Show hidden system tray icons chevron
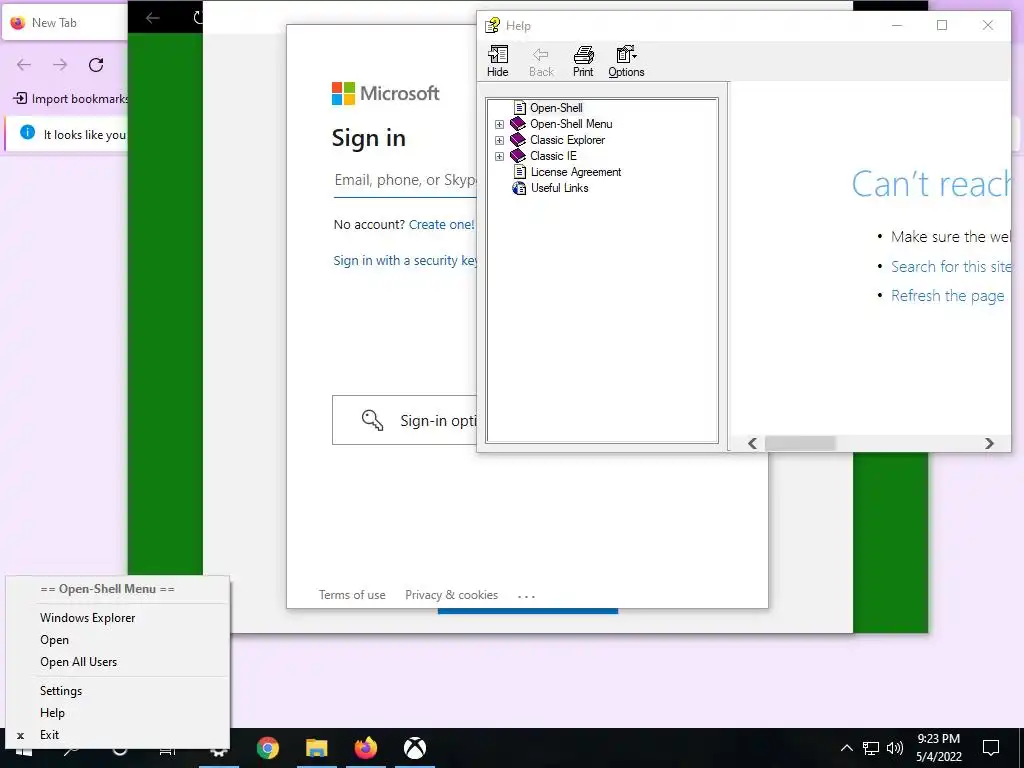 (846, 748)
